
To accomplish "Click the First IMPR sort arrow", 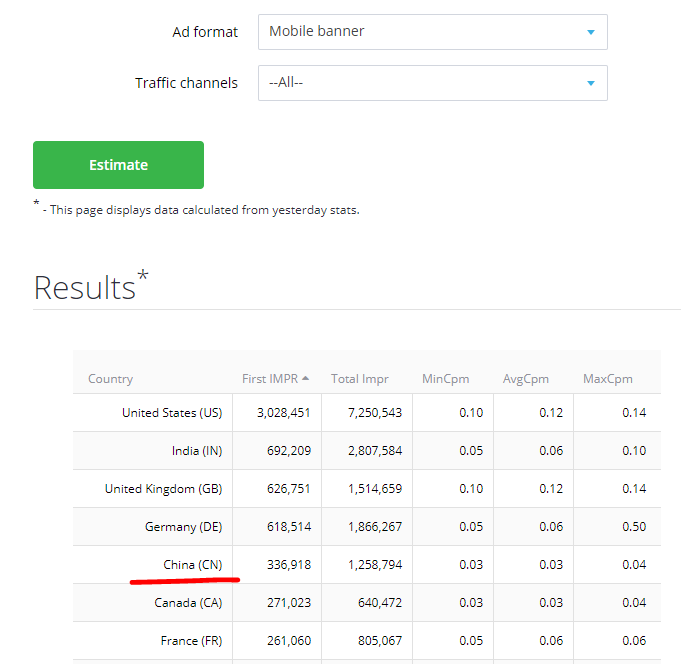I will click(x=305, y=378).
